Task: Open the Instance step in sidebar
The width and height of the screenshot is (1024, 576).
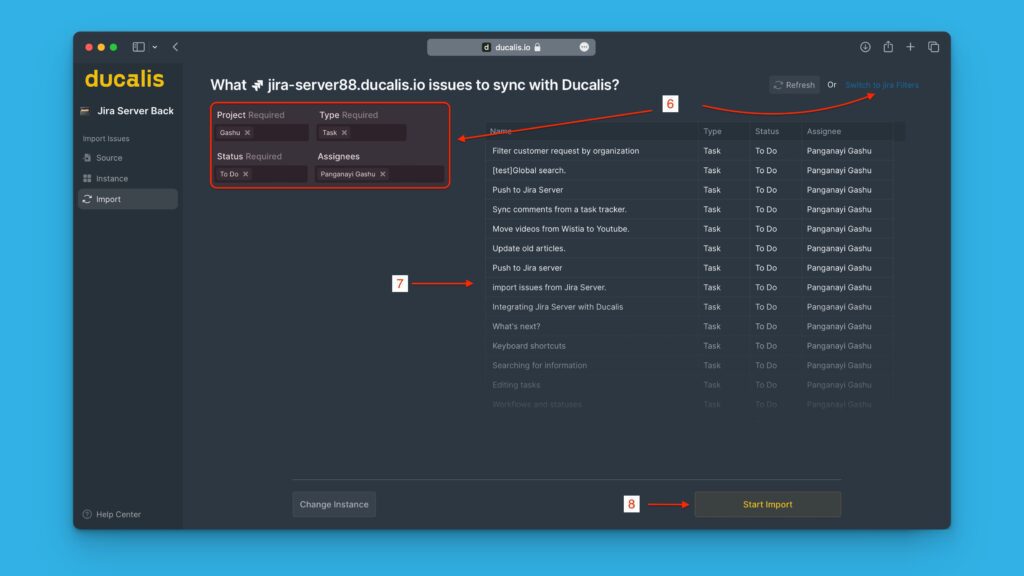Action: click(112, 178)
